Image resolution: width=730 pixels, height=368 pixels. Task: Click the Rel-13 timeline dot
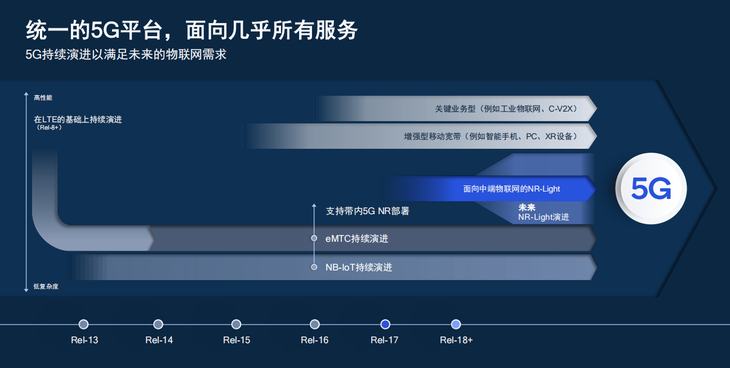tap(83, 324)
